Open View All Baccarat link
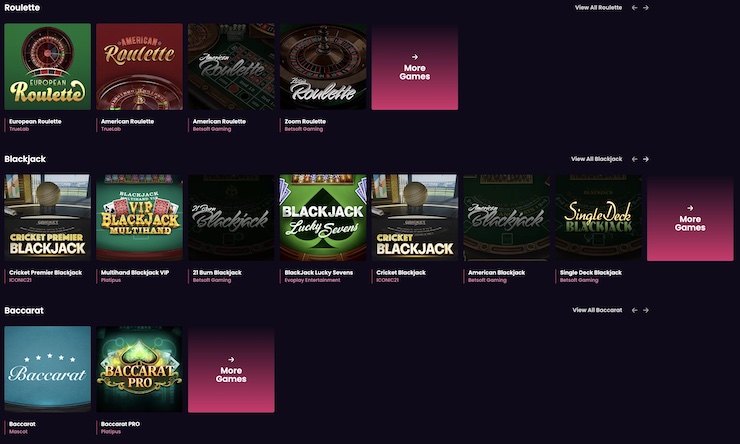 pyautogui.click(x=597, y=310)
